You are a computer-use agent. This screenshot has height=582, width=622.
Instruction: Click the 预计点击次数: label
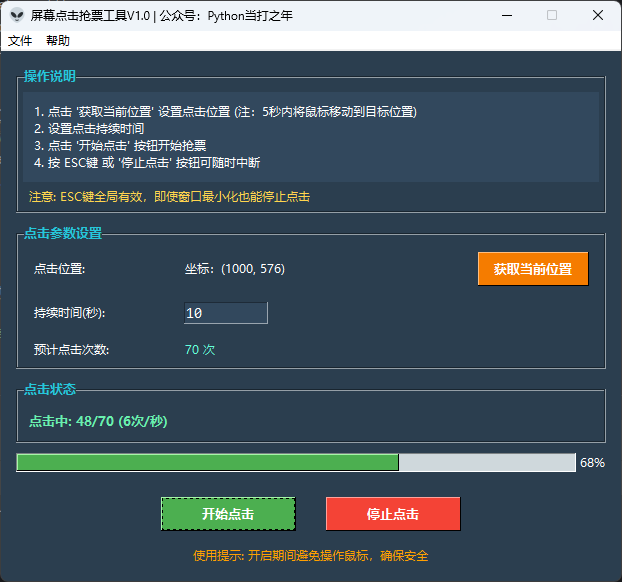[x=71, y=350]
